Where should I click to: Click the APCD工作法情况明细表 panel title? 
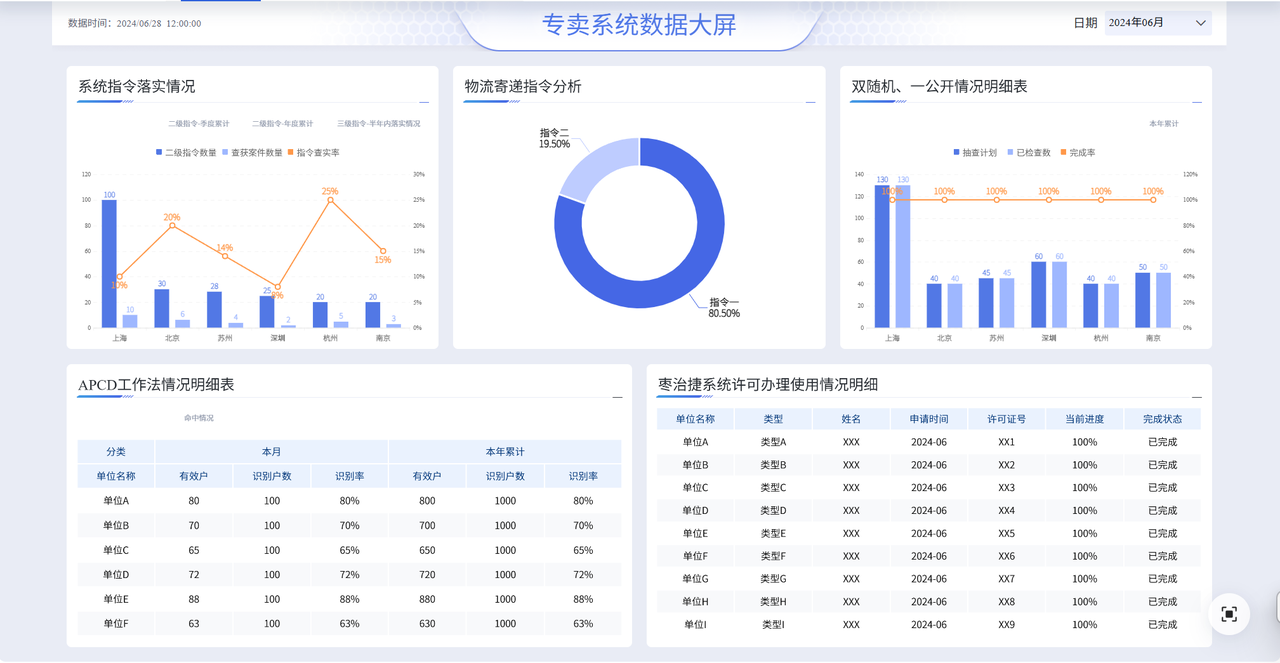click(x=156, y=384)
